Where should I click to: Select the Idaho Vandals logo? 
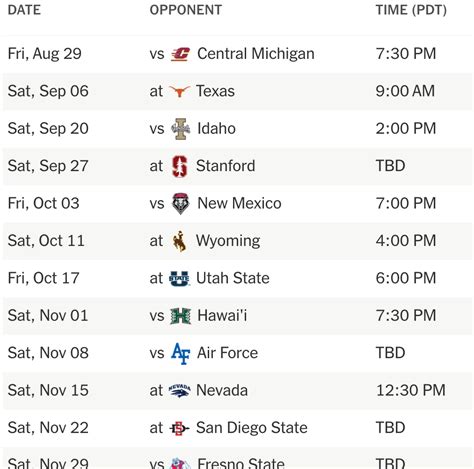[x=180, y=129]
